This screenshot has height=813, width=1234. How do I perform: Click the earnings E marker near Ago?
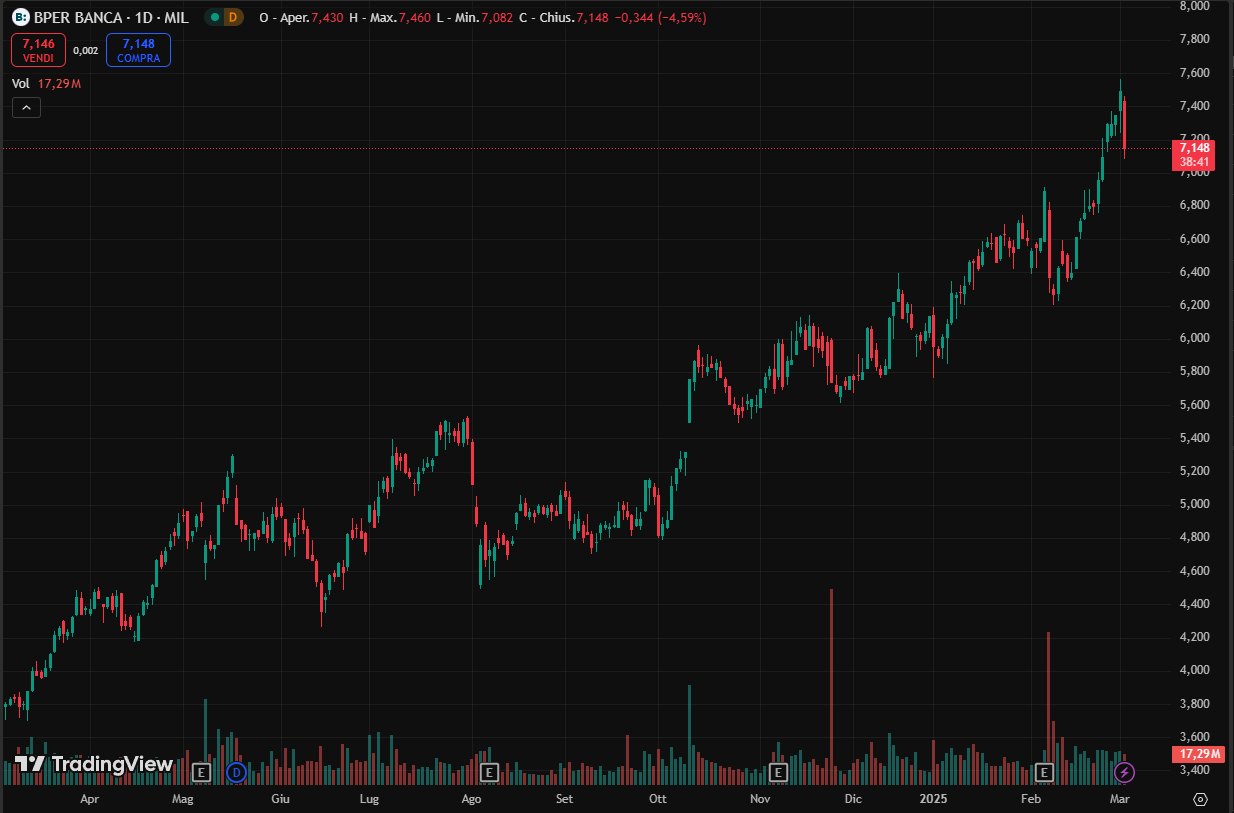(489, 772)
